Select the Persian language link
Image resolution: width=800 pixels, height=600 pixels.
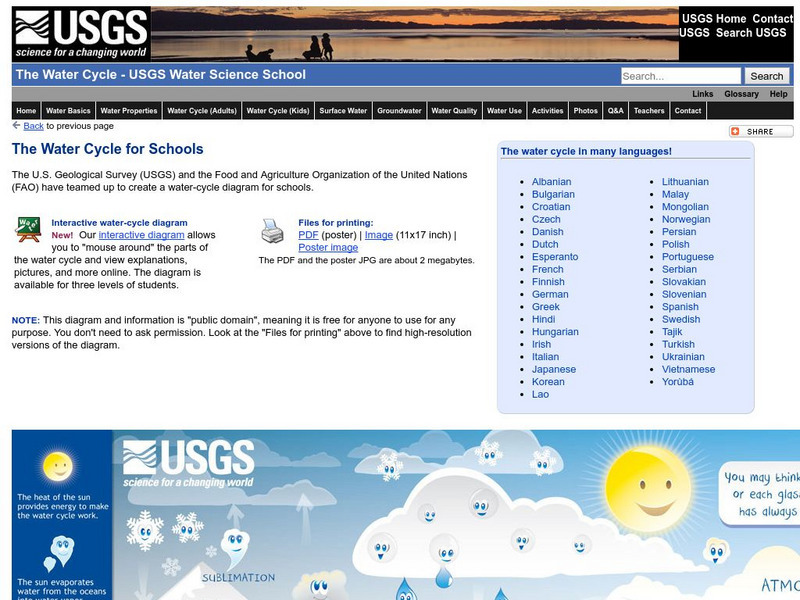(679, 232)
